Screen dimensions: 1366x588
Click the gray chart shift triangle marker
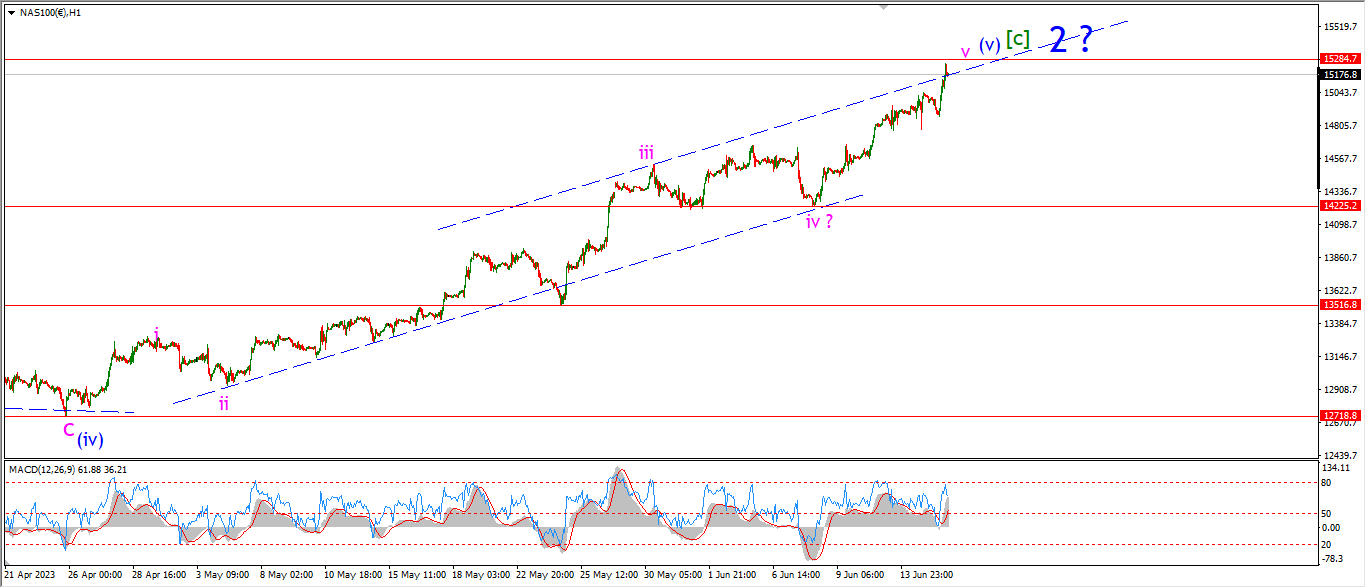tap(883, 6)
